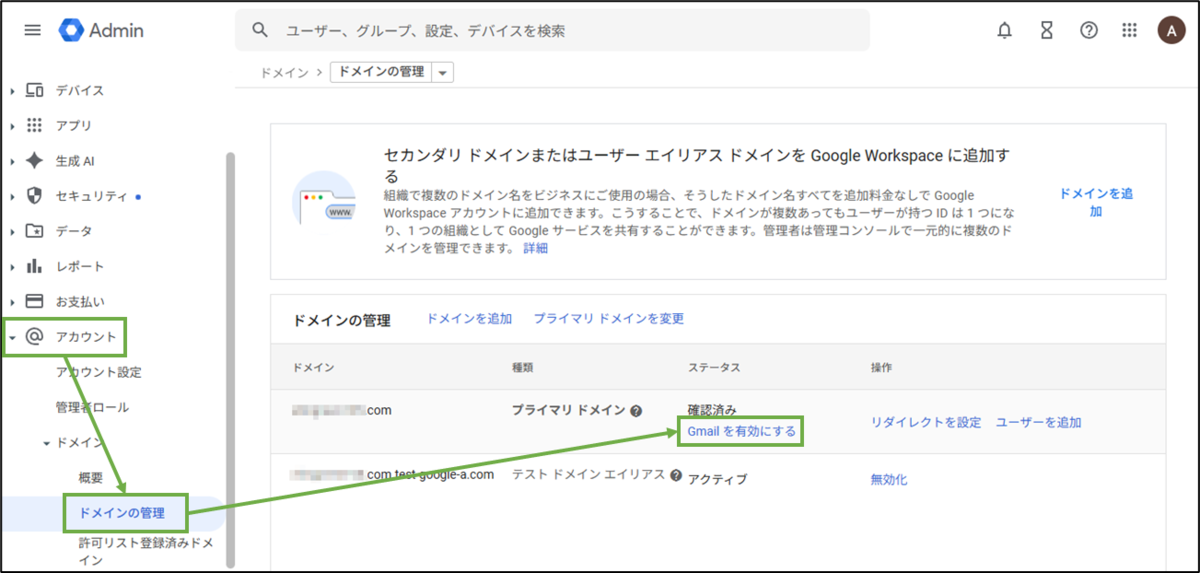The width and height of the screenshot is (1200, 573).
Task: Click the search magnifier icon
Action: (x=260, y=30)
